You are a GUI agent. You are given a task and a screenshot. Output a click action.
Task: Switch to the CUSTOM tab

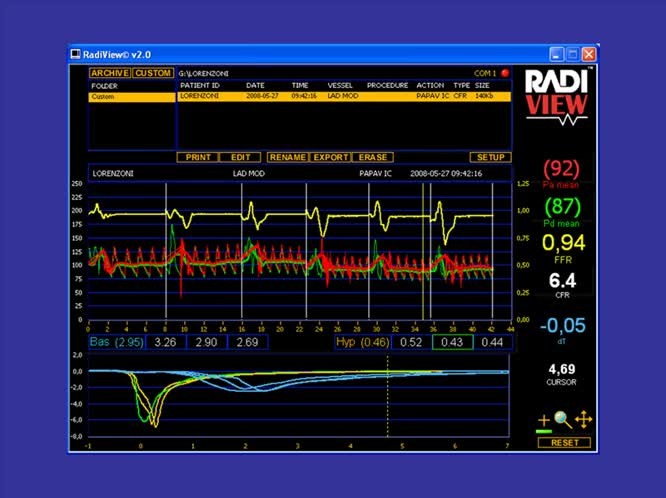tap(153, 73)
